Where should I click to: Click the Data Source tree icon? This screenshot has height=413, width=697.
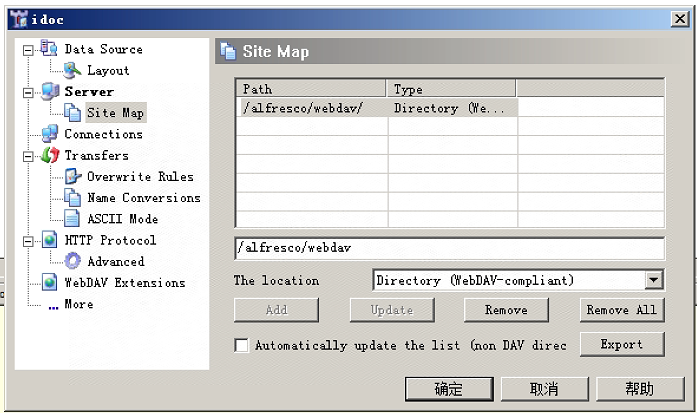coord(49,49)
